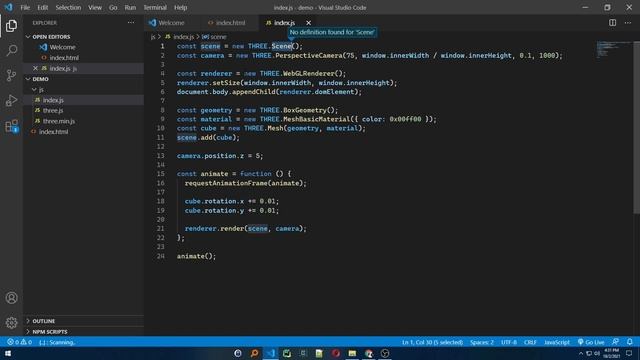Click the feedback icon in status bar

(615, 342)
